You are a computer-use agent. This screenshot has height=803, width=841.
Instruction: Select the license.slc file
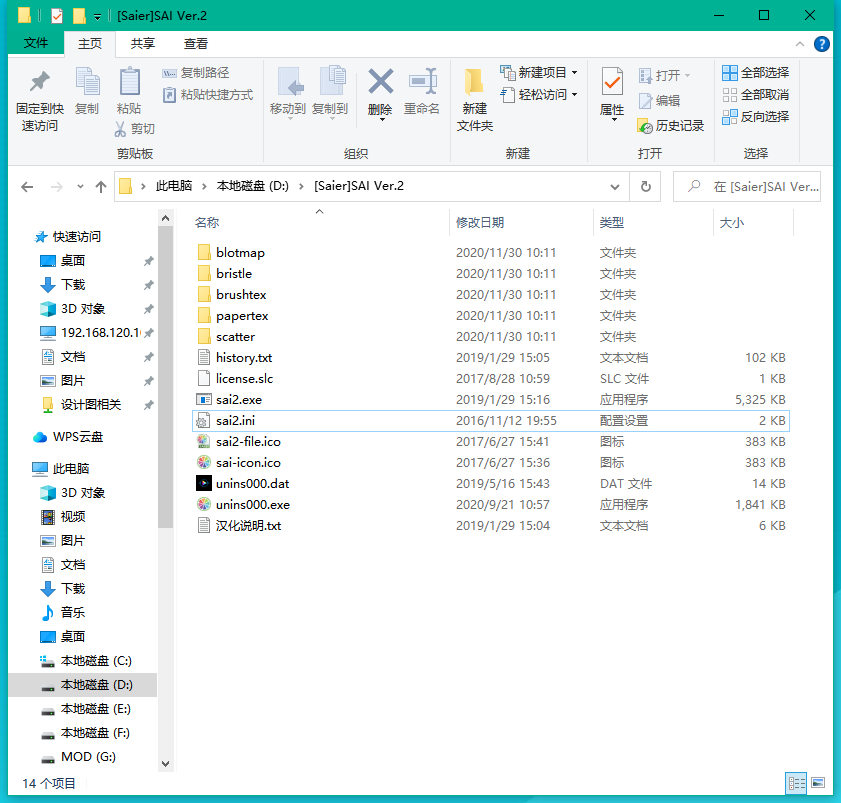tap(245, 379)
